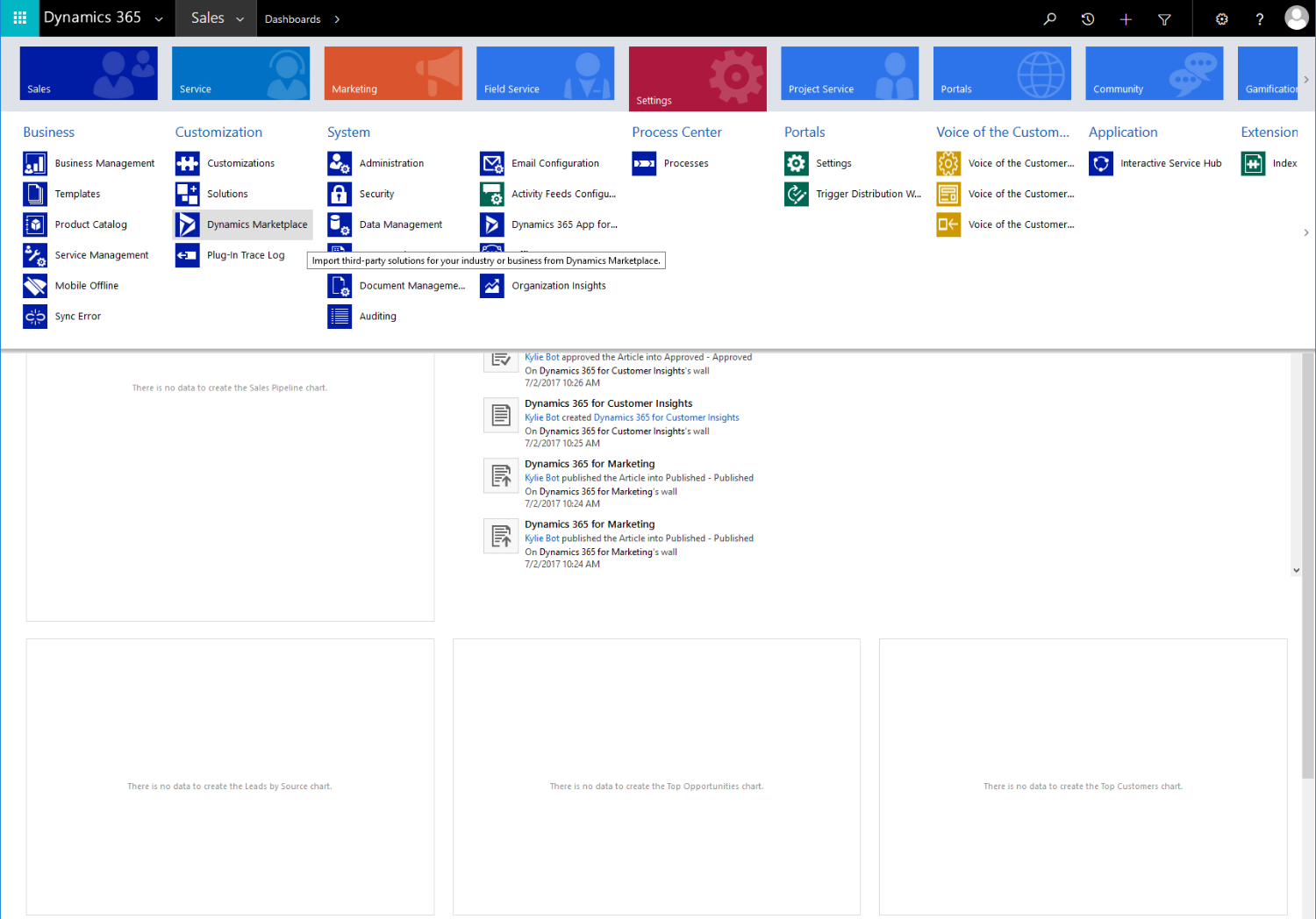Click the Interactive Service Hub icon
The image size is (1316, 919).
click(1101, 163)
